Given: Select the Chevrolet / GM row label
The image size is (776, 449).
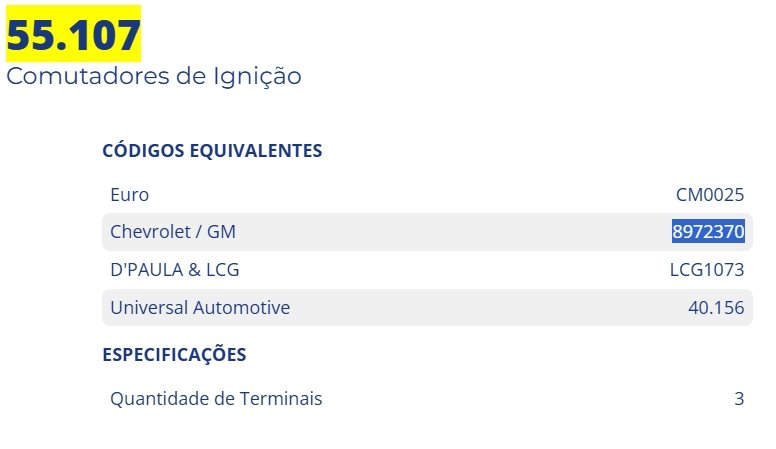Looking at the screenshot, I should pos(173,232).
